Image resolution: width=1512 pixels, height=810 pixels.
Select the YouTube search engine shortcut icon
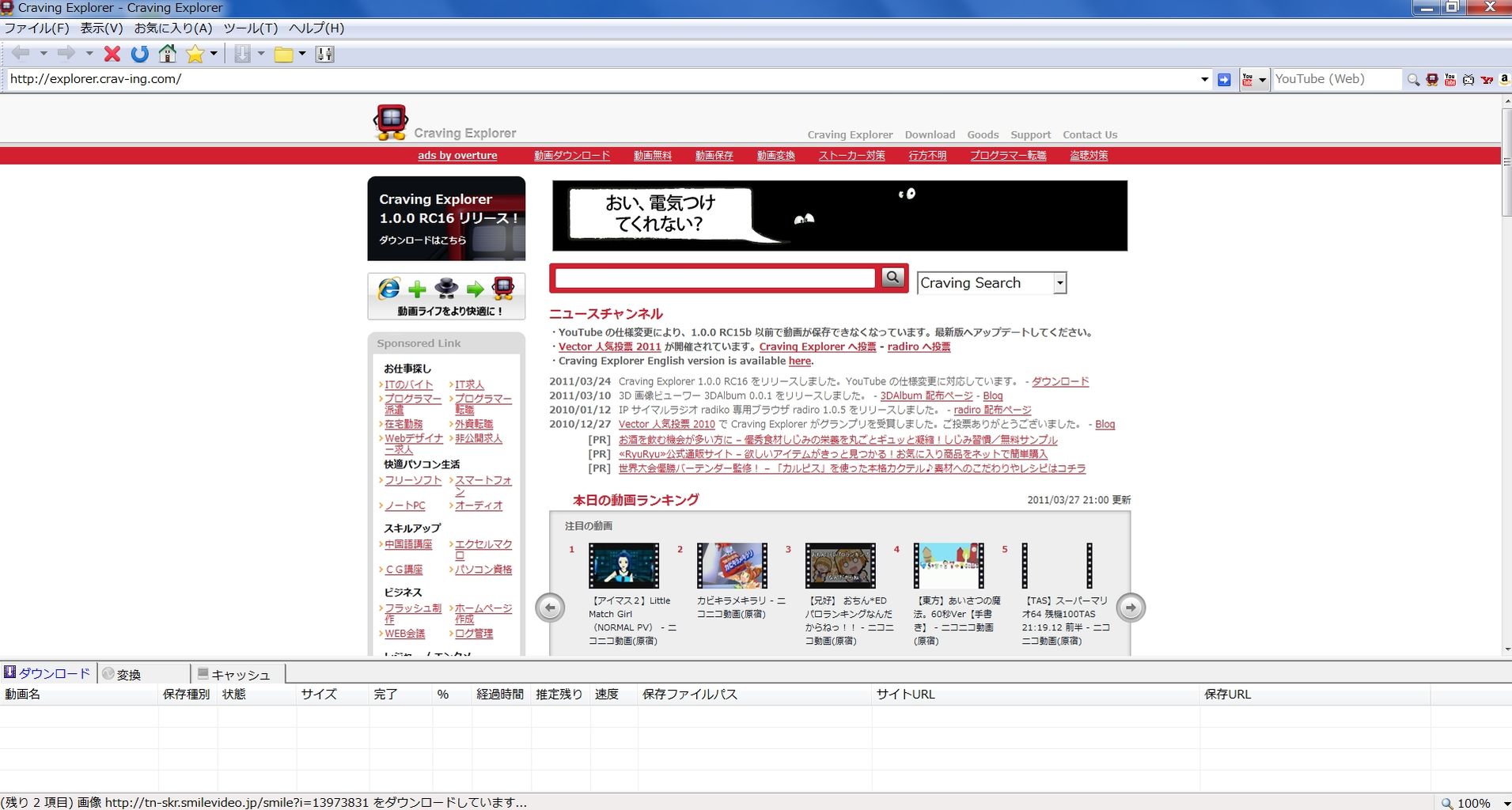[x=1450, y=79]
